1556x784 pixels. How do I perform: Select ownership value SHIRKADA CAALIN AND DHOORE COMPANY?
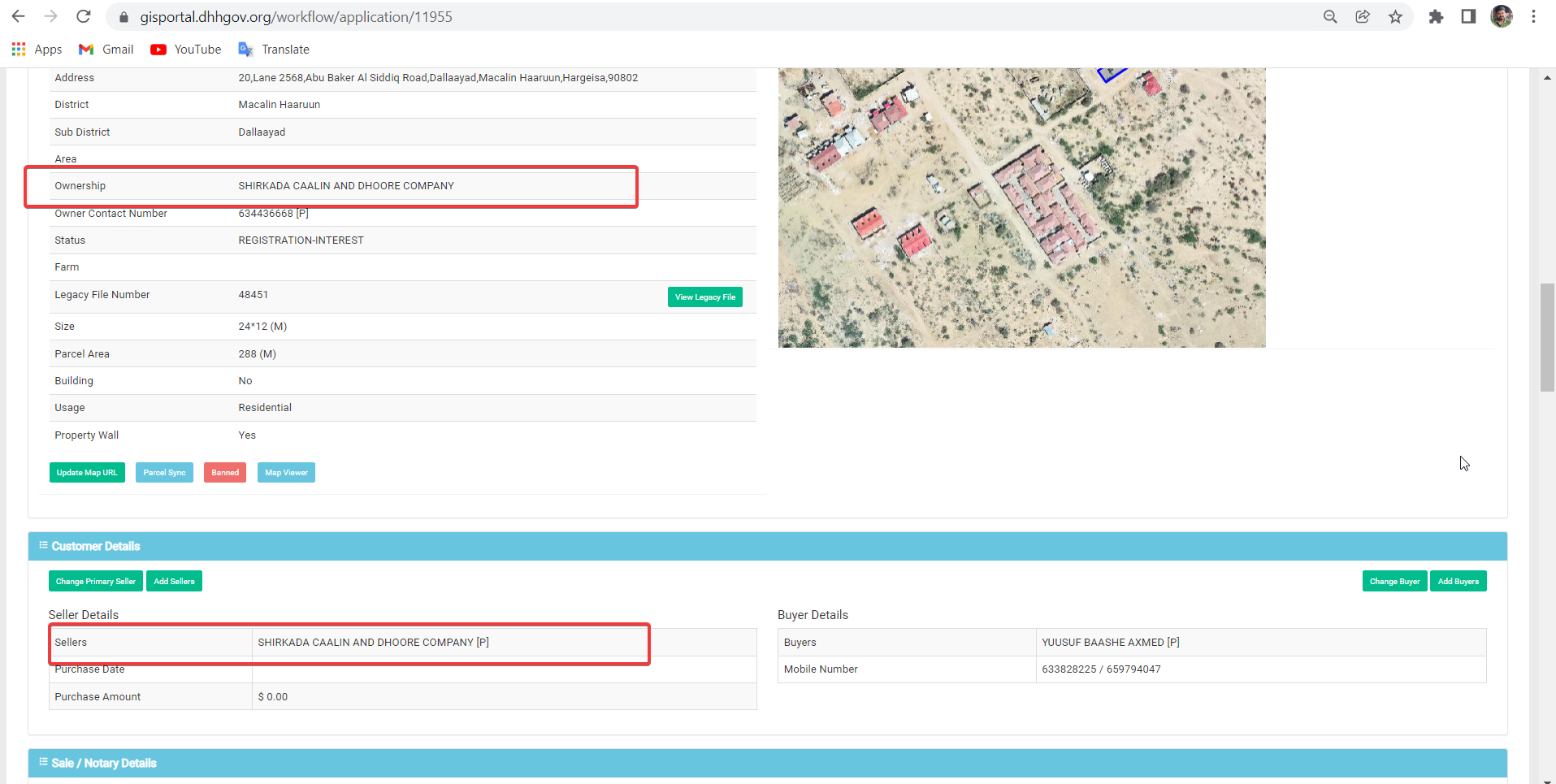[x=346, y=186]
